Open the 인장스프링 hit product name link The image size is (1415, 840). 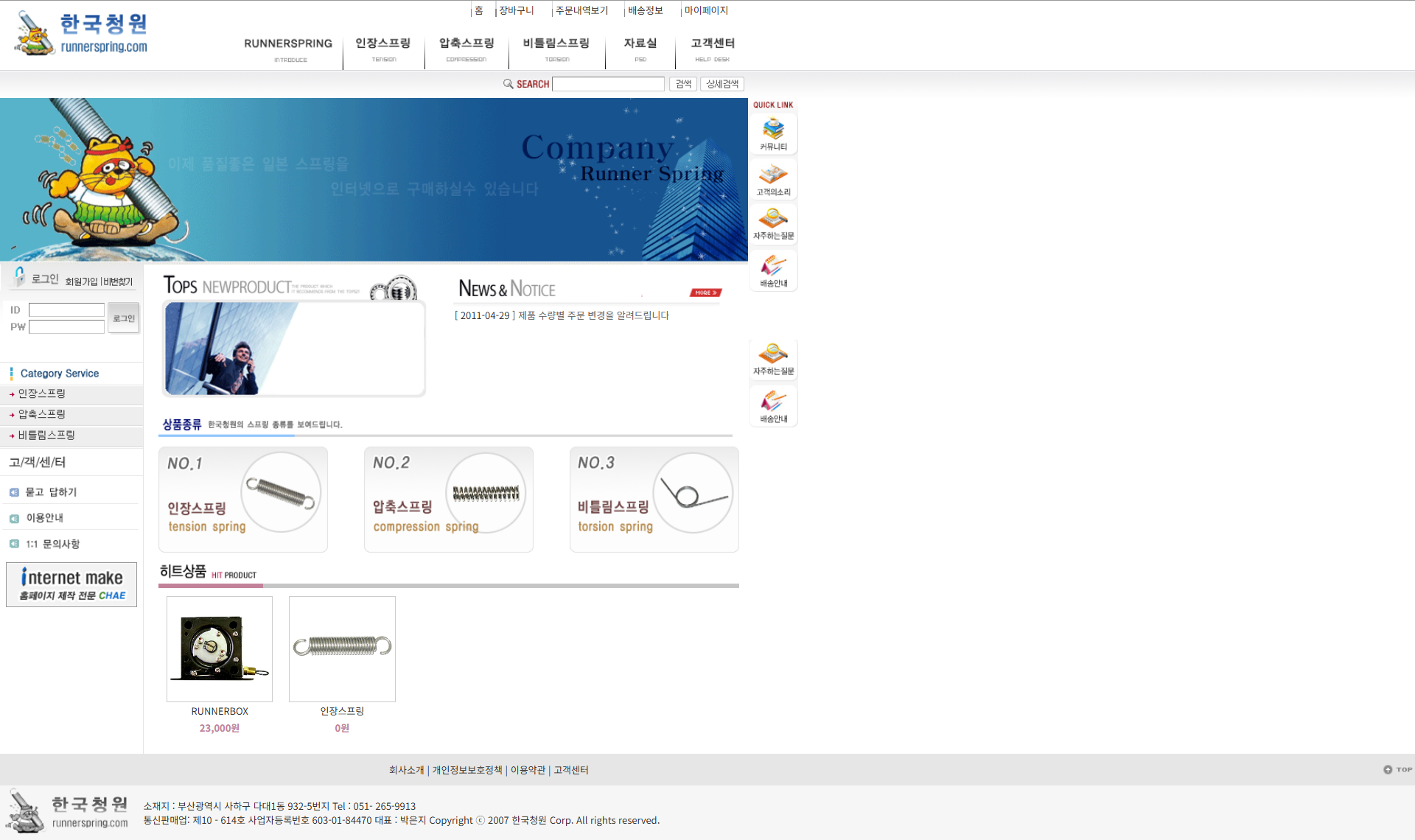pos(342,711)
